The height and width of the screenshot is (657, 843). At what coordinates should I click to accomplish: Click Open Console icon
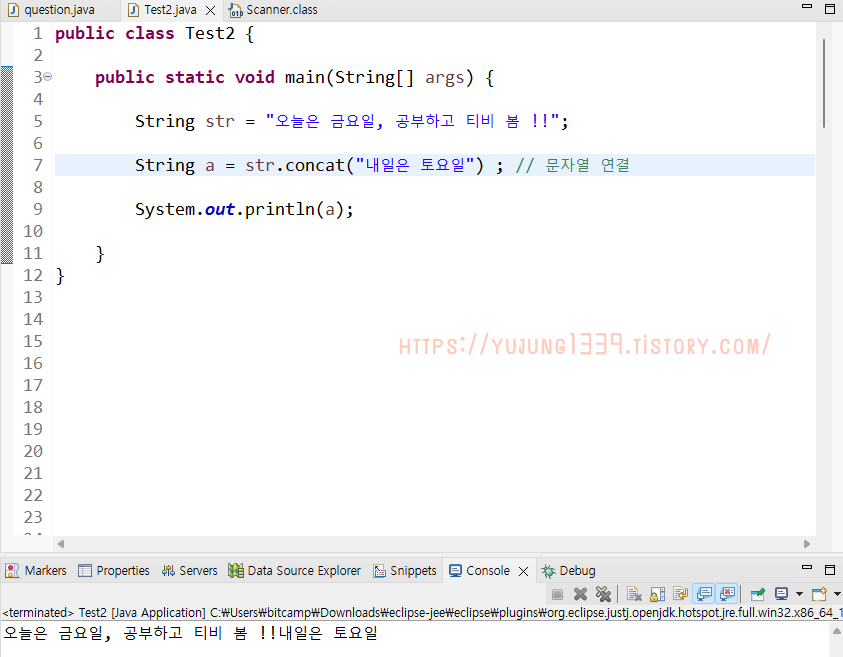tap(819, 594)
